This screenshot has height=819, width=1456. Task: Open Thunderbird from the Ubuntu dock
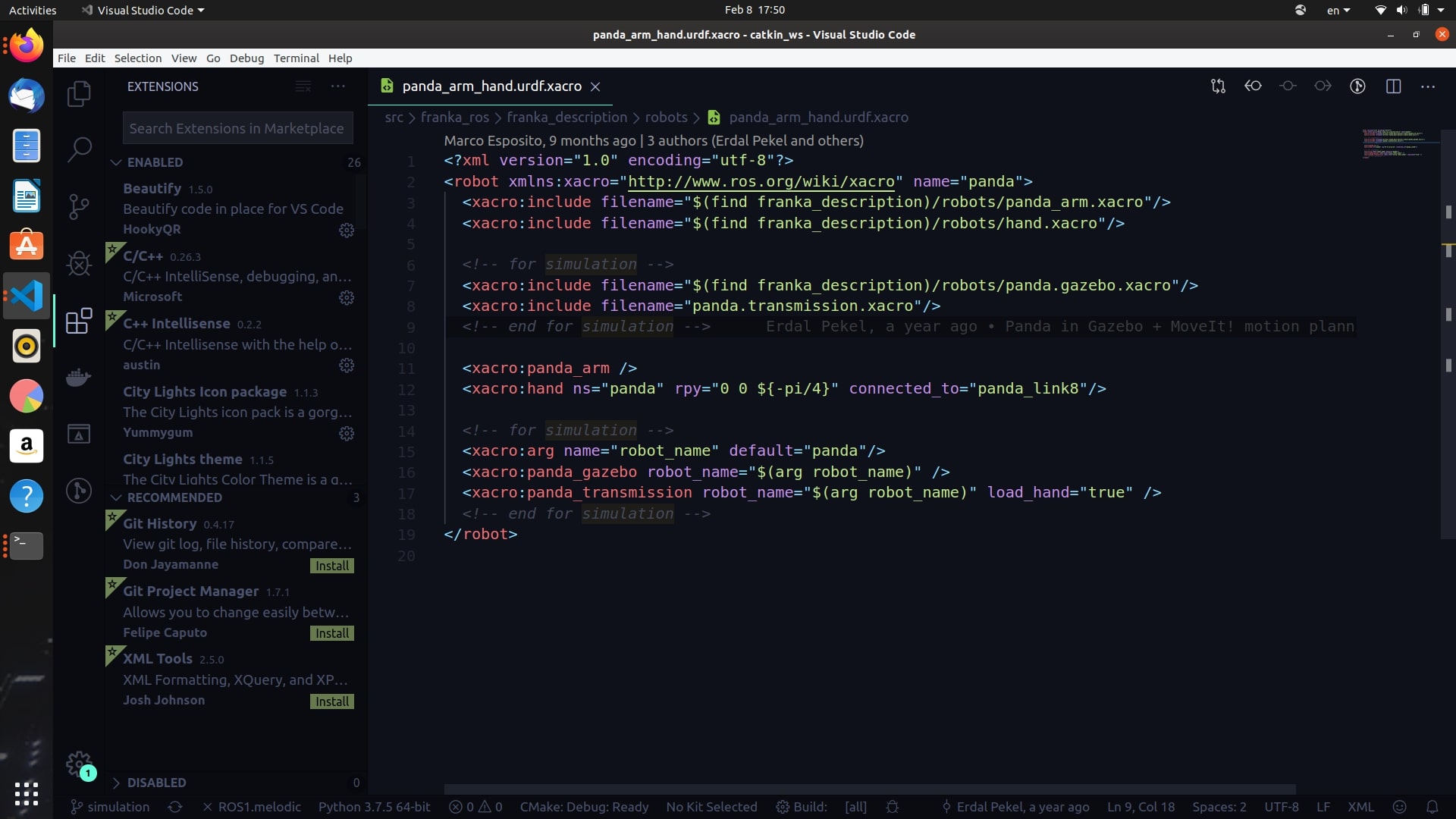coord(27,96)
